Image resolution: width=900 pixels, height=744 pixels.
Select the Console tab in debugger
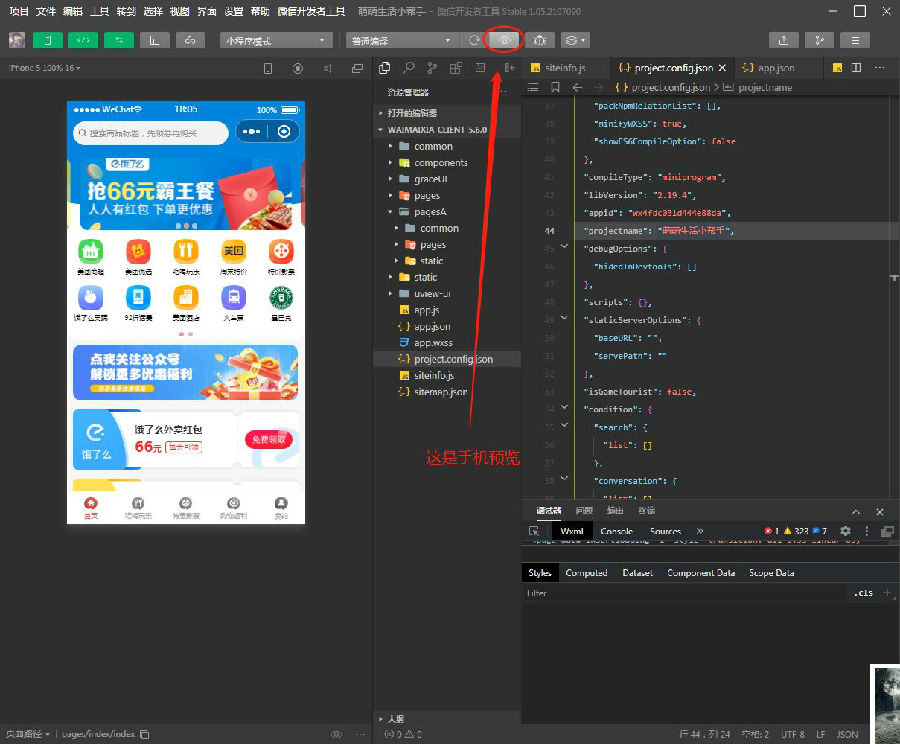616,531
